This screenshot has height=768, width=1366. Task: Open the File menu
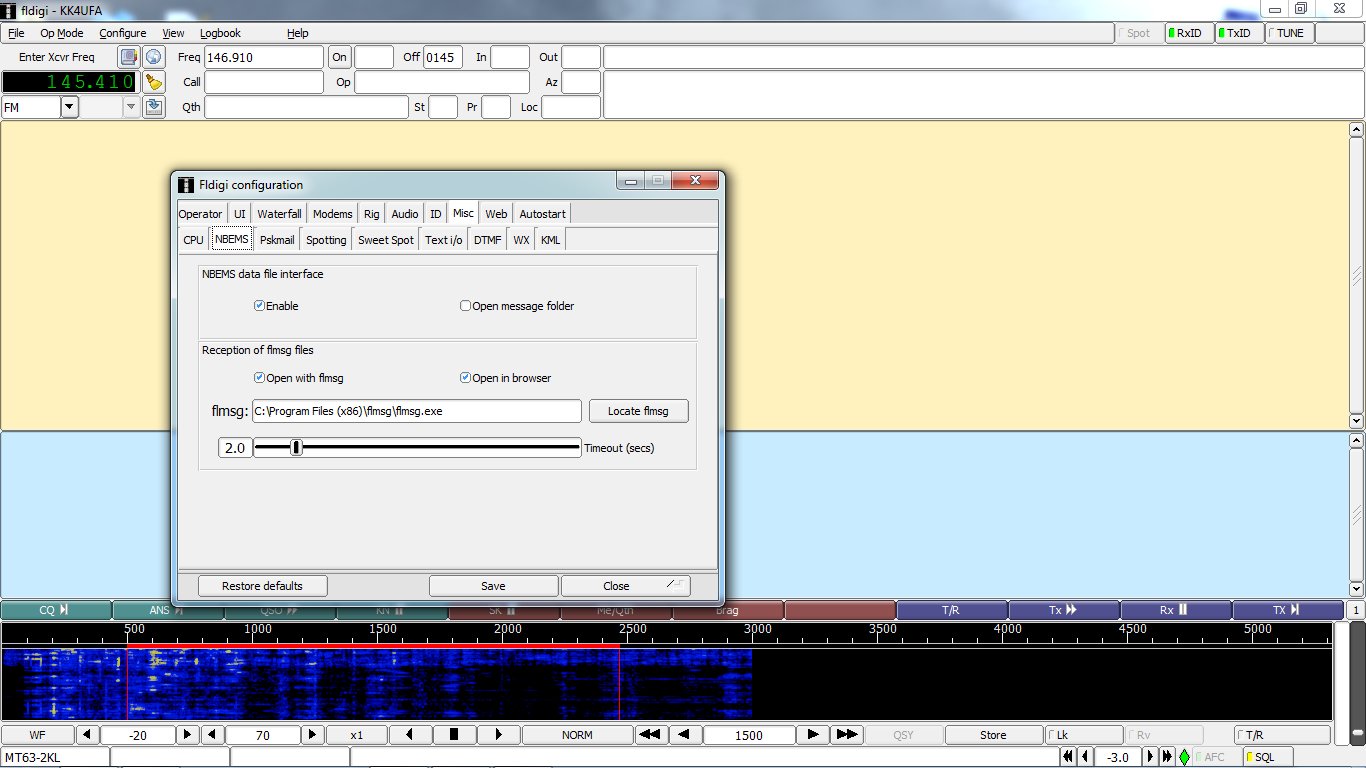point(17,33)
